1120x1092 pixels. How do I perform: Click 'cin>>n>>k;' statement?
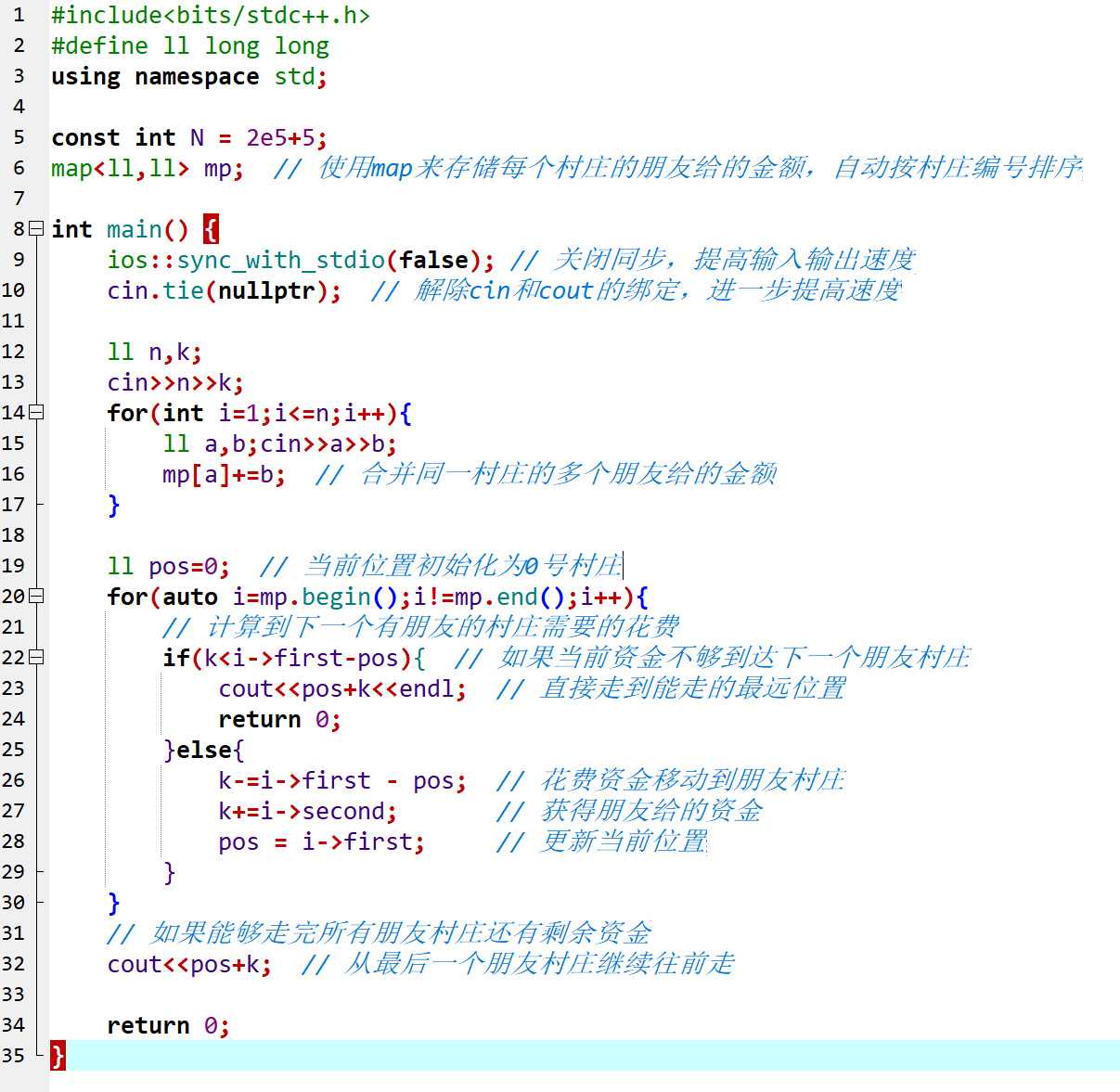coord(175,383)
